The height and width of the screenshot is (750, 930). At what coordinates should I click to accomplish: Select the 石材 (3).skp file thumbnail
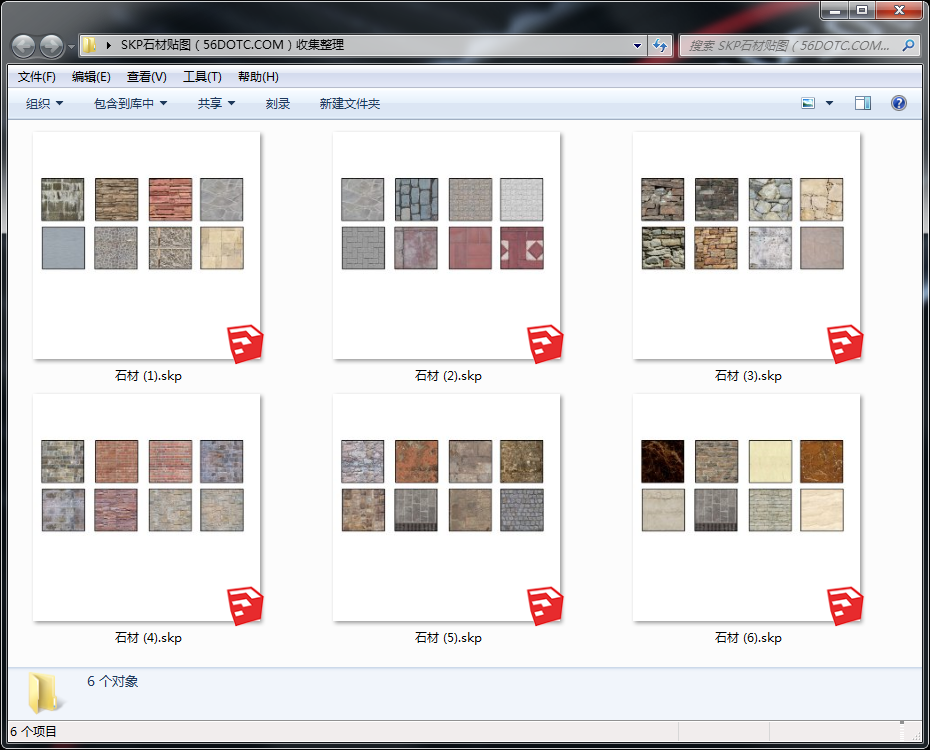[746, 245]
